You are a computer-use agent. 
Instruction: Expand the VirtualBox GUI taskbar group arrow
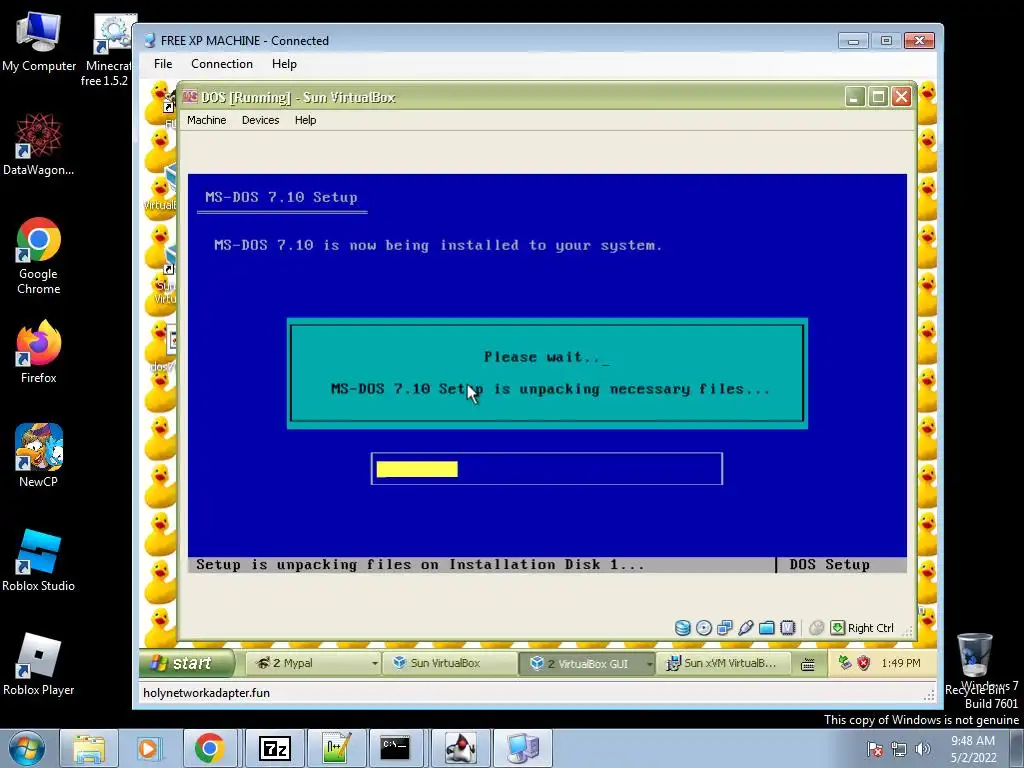[x=649, y=664]
